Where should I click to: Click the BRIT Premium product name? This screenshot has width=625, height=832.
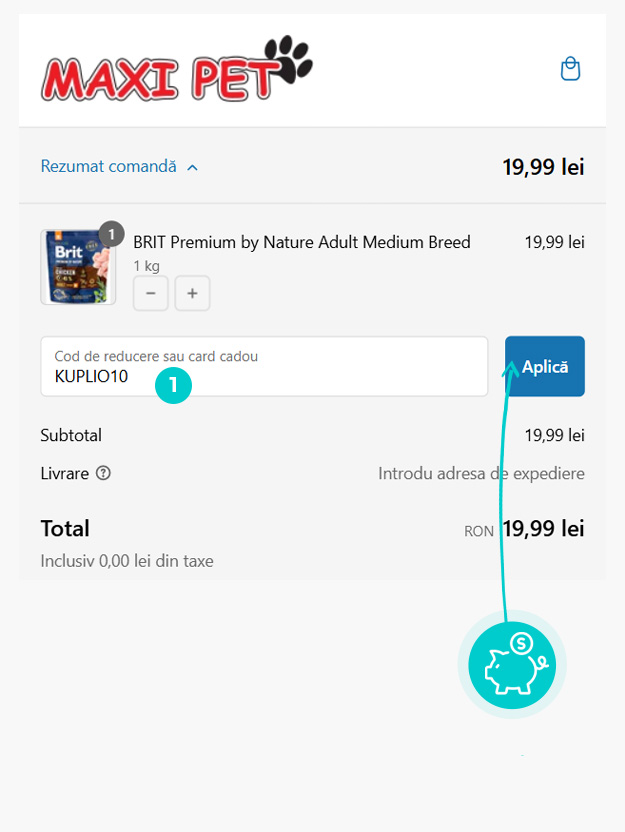pos(301,242)
